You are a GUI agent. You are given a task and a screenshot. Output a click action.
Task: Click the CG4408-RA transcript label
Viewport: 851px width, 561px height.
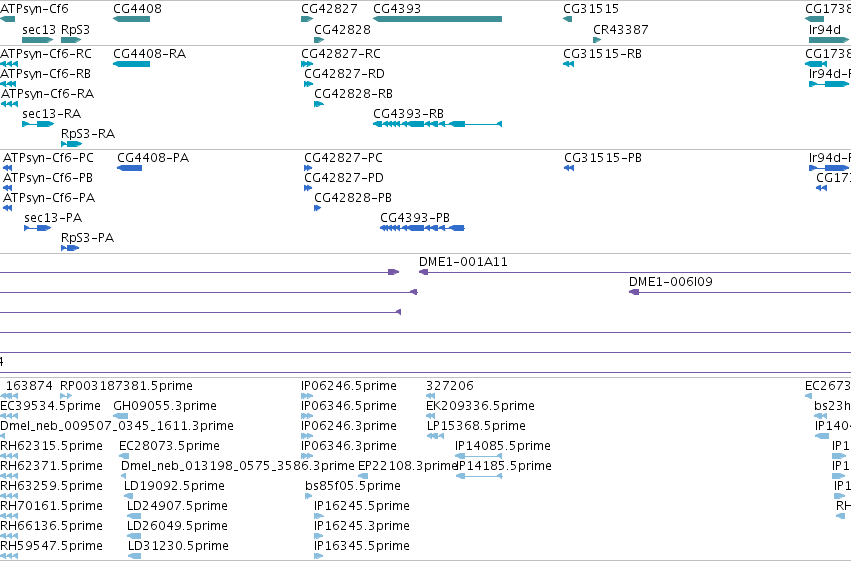[149, 54]
